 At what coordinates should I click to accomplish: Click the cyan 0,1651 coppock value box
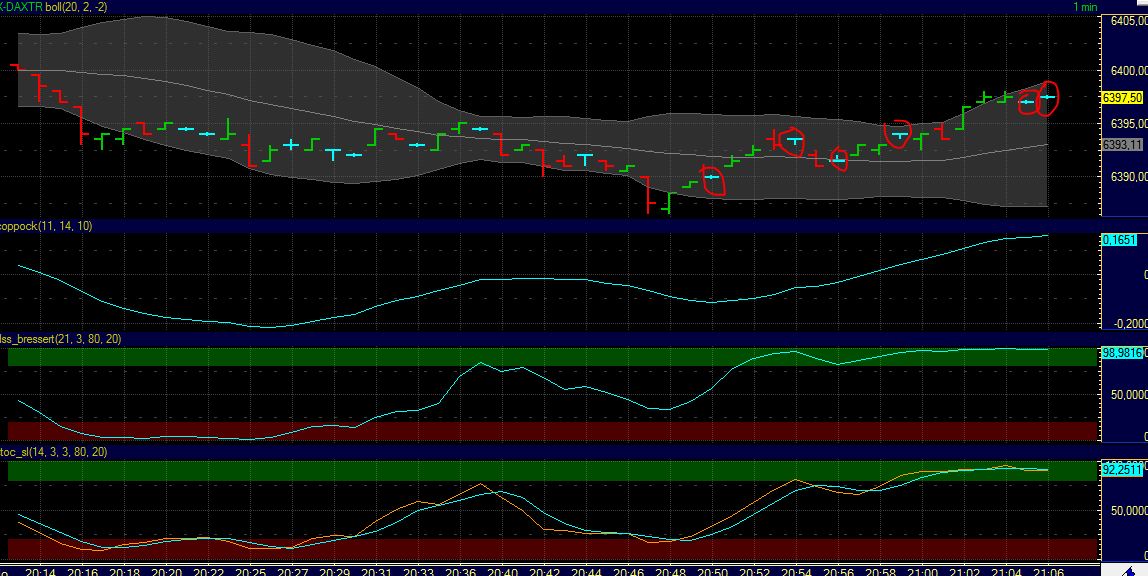tap(1120, 240)
